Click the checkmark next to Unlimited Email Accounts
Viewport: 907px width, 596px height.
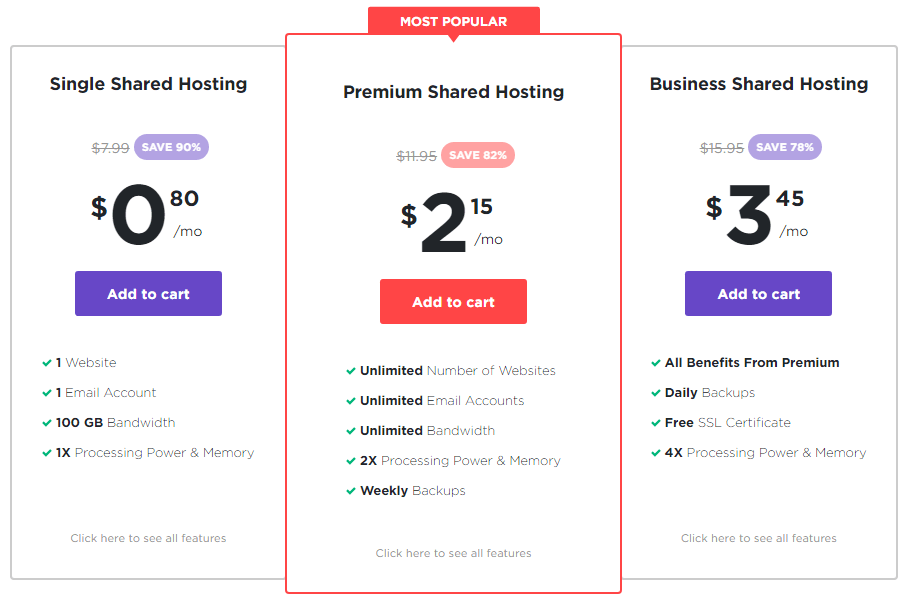click(351, 401)
